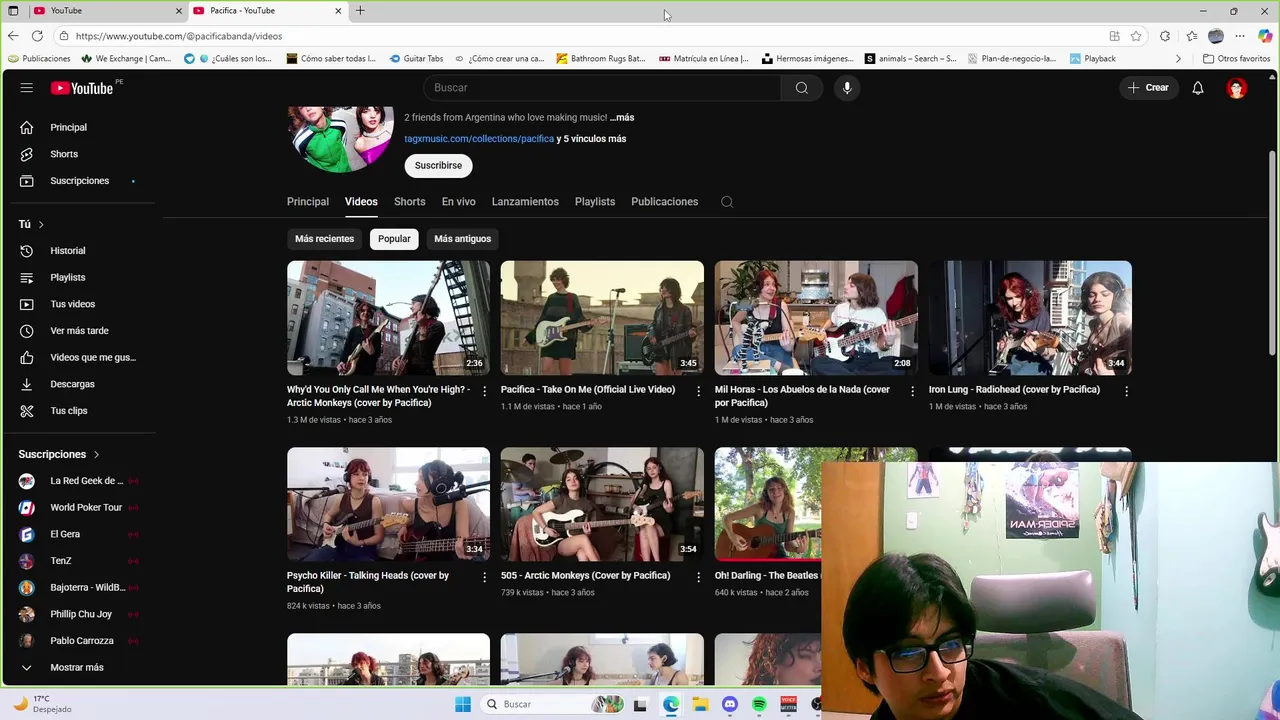Switch to Publicaciones tab

pyautogui.click(x=664, y=202)
